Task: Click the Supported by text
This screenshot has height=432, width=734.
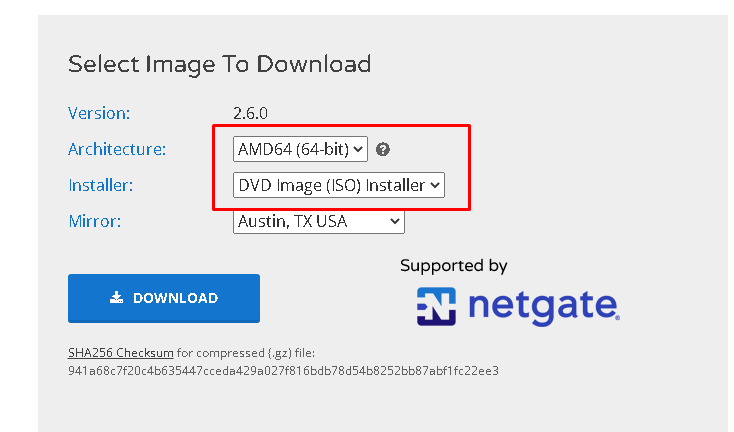Action: (x=454, y=266)
